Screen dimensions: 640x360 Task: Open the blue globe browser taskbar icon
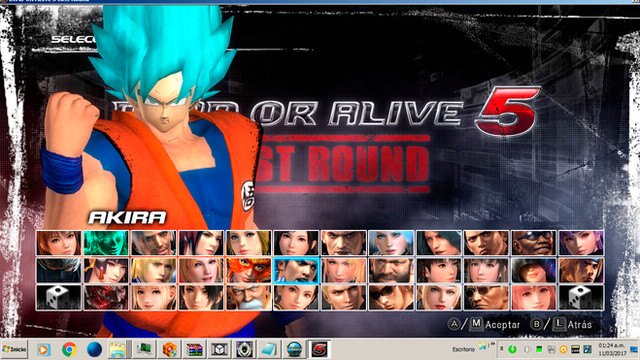pos(94,350)
